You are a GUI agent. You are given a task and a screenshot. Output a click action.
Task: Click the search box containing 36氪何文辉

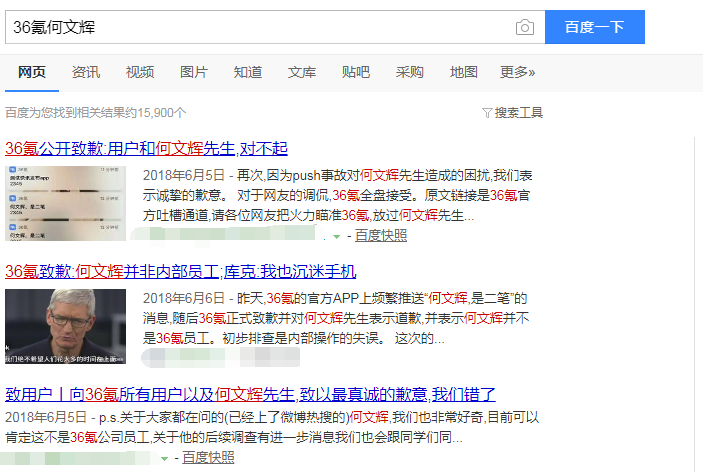pos(275,27)
